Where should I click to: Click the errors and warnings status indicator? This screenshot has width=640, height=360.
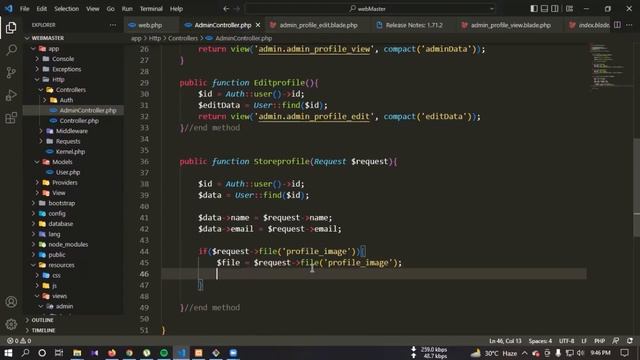click(x=19, y=341)
